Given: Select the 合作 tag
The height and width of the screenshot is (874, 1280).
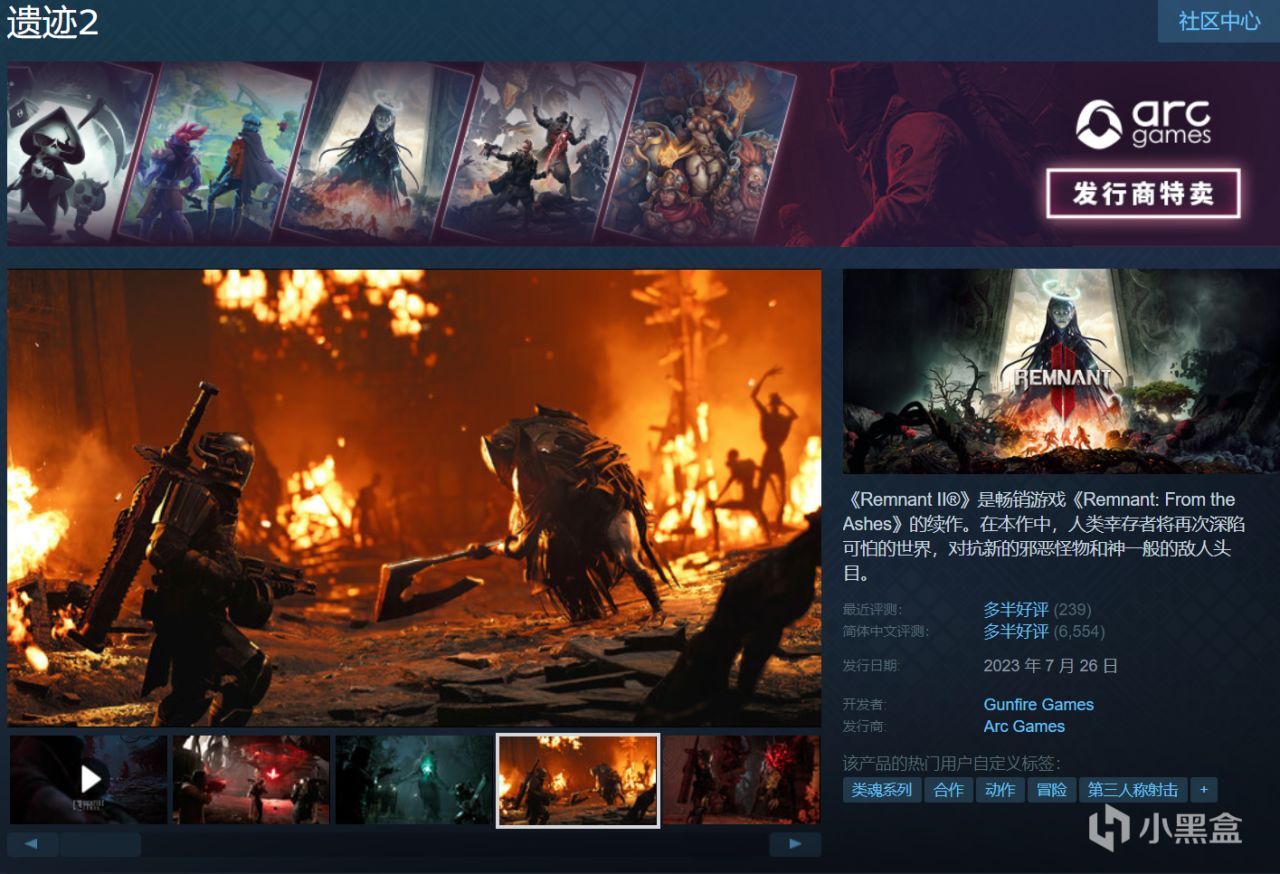Looking at the screenshot, I should point(948,790).
